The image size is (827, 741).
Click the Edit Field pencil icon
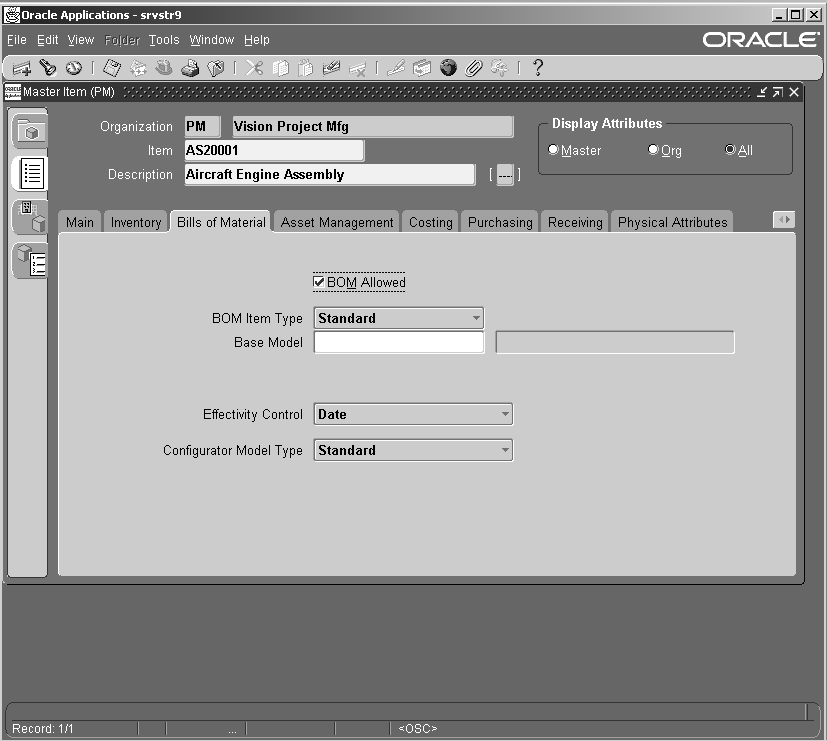tap(396, 68)
